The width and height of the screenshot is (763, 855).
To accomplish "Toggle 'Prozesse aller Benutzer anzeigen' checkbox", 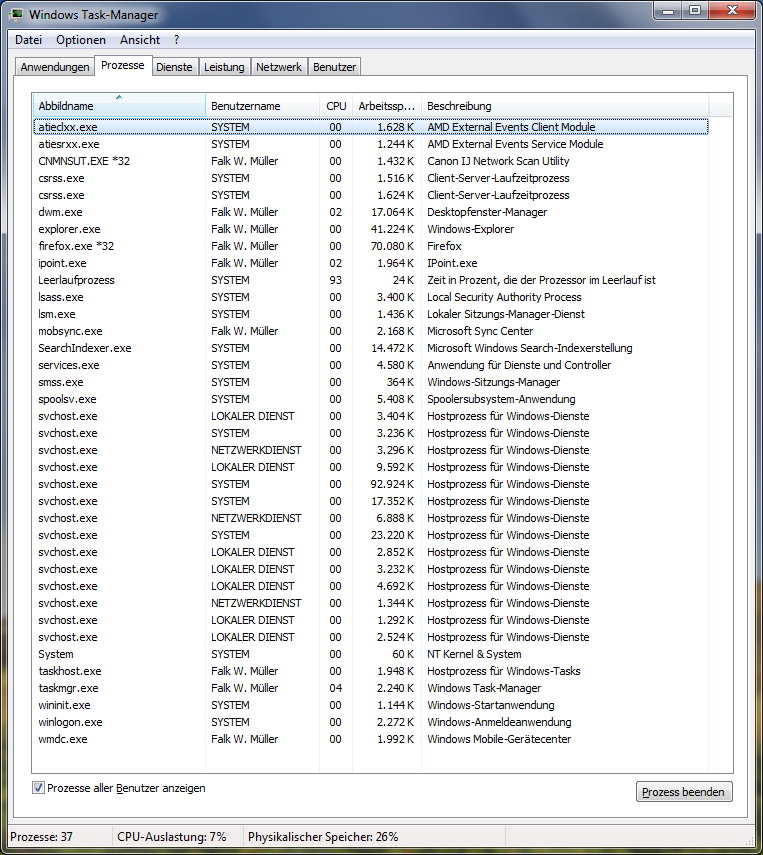I will (38, 787).
